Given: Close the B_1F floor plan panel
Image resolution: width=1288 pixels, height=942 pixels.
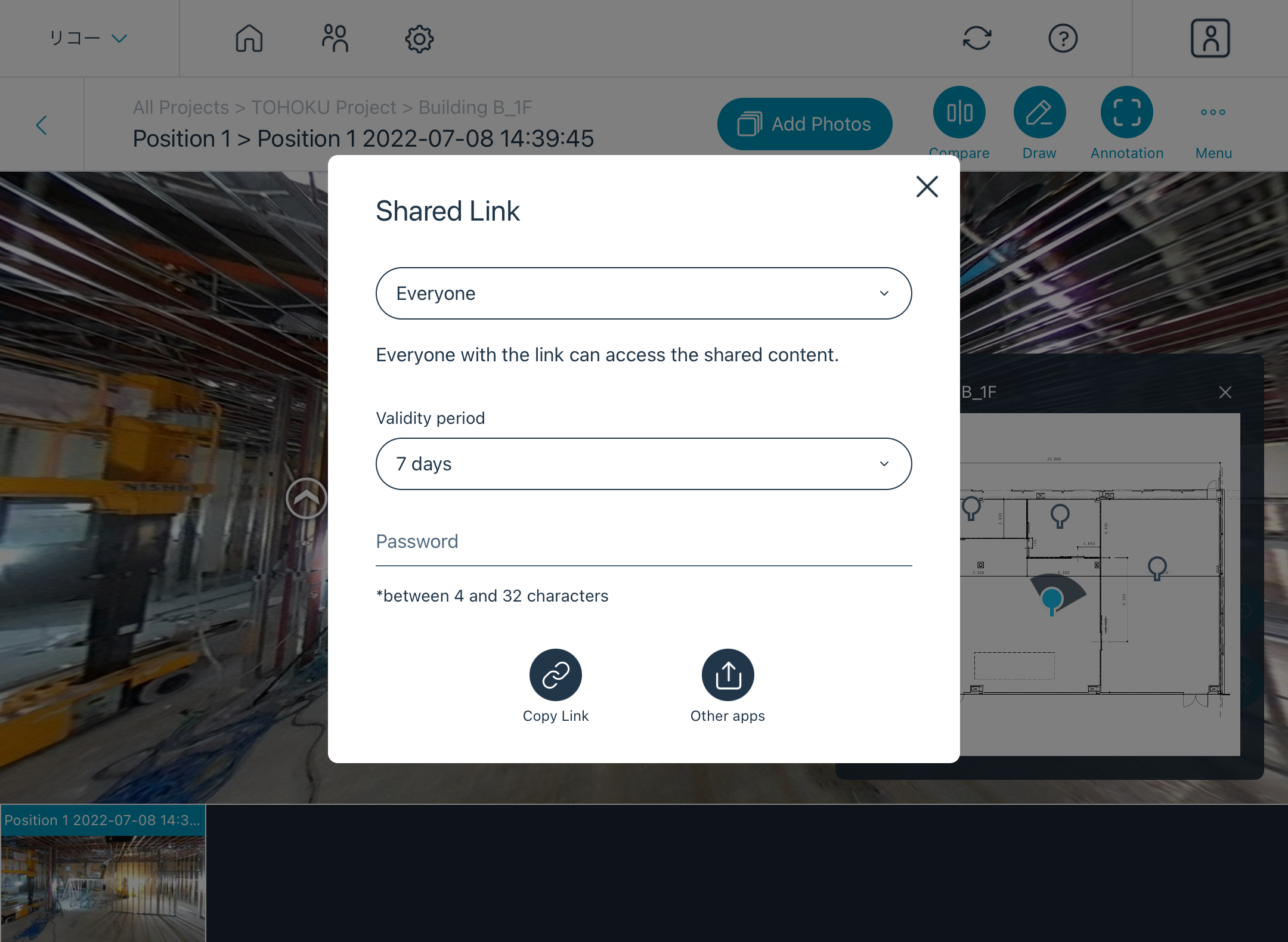Looking at the screenshot, I should pyautogui.click(x=1225, y=392).
